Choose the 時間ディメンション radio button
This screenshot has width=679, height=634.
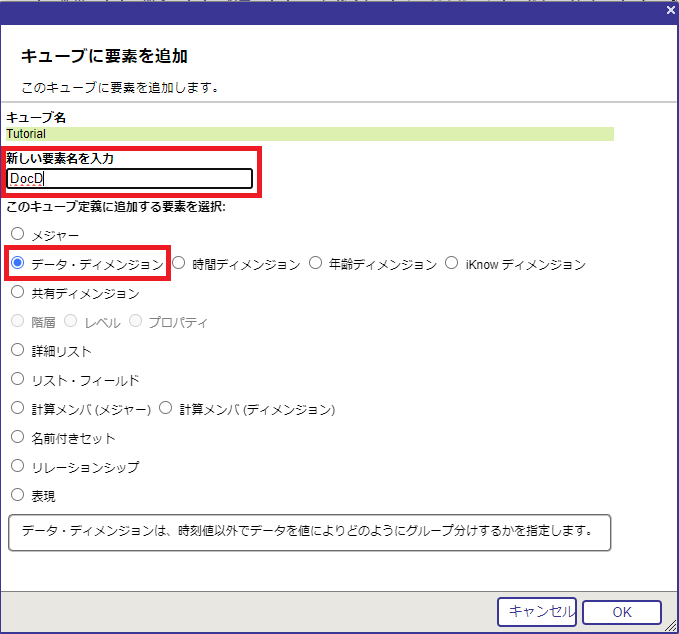(179, 264)
